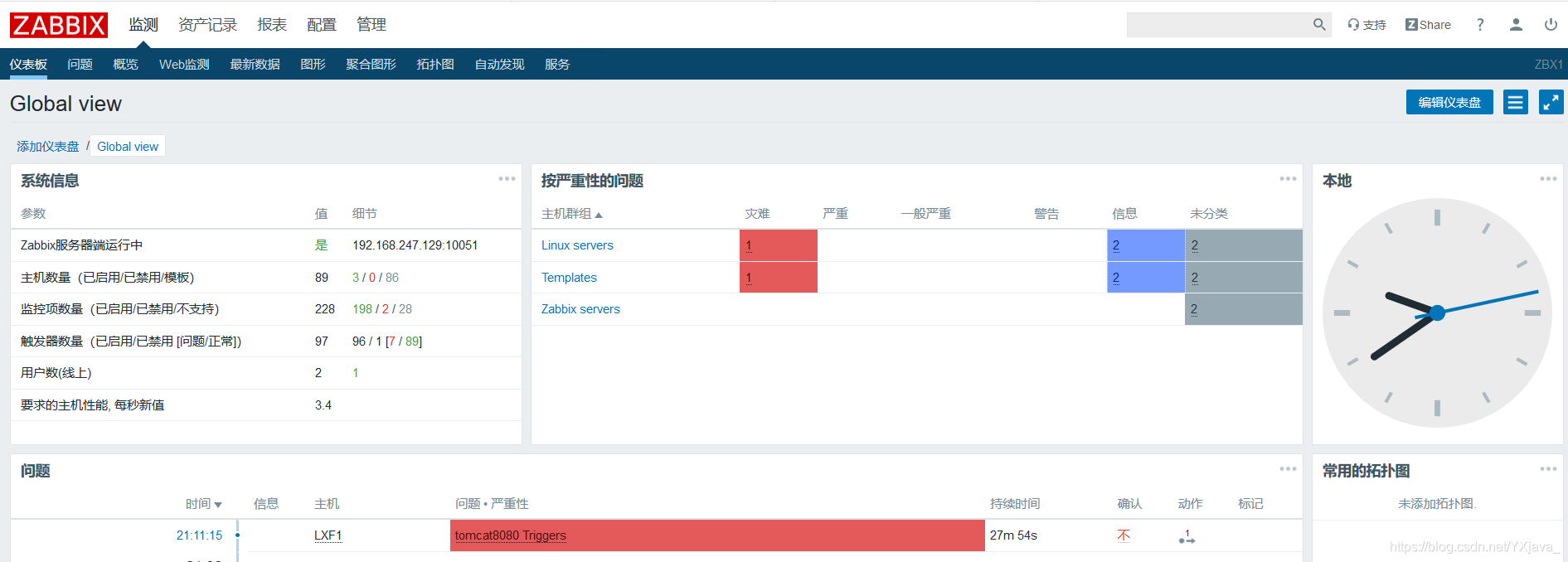Open the 支持 support link

[1367, 25]
